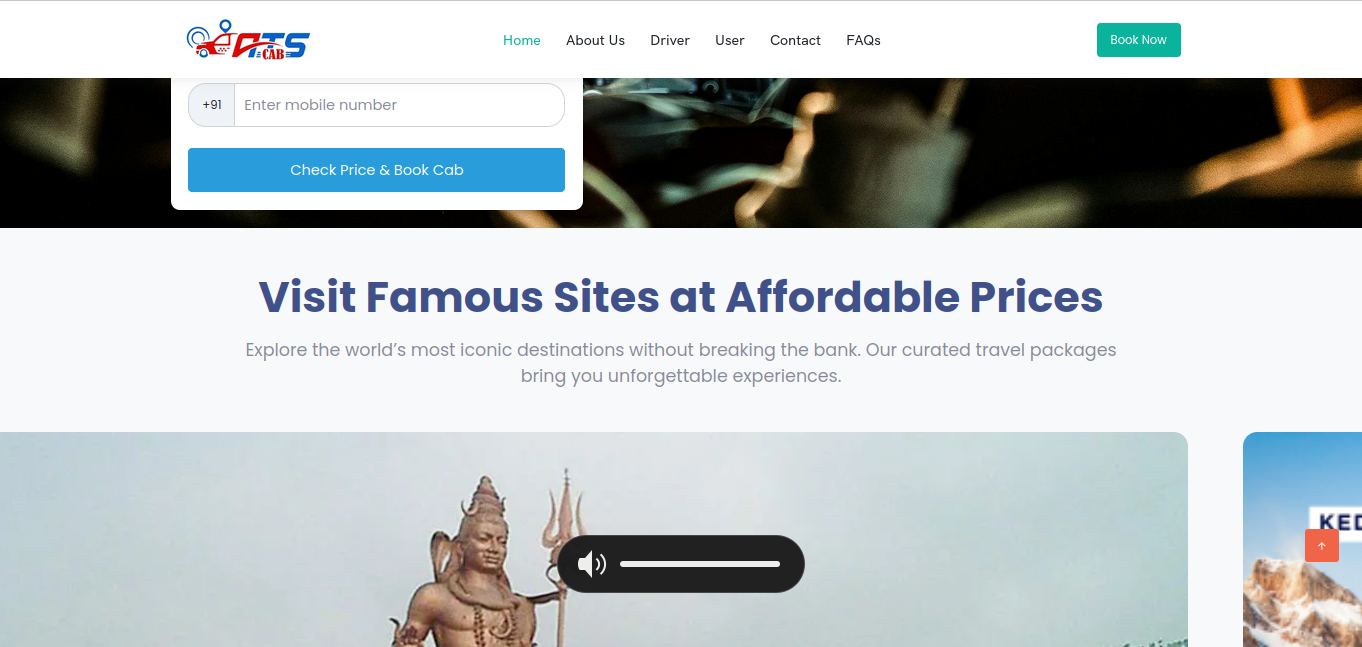Click the white KED label on card

(x=1336, y=522)
